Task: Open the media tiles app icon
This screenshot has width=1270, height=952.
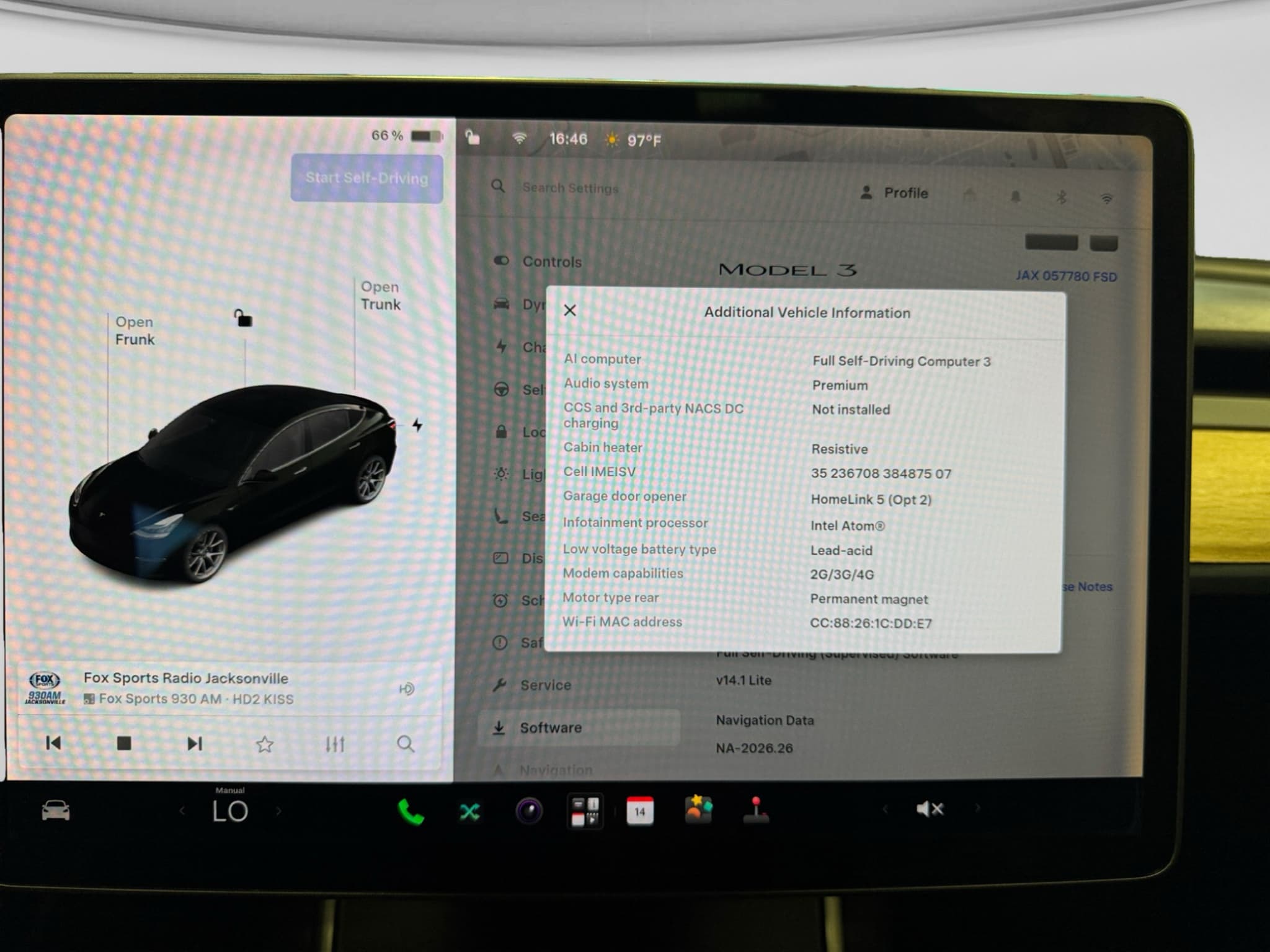Action: coord(585,812)
